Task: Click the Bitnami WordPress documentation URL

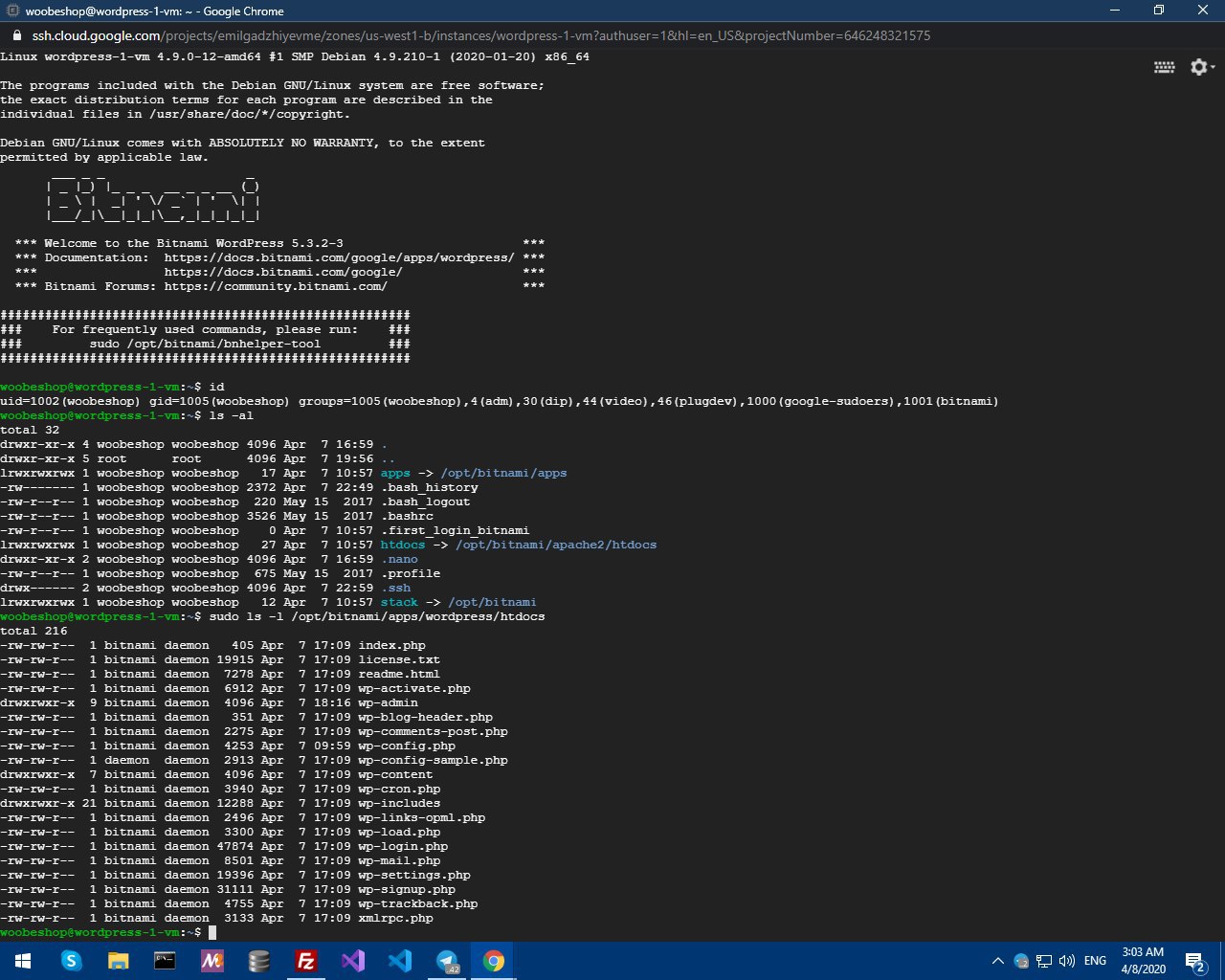Action: [x=339, y=257]
